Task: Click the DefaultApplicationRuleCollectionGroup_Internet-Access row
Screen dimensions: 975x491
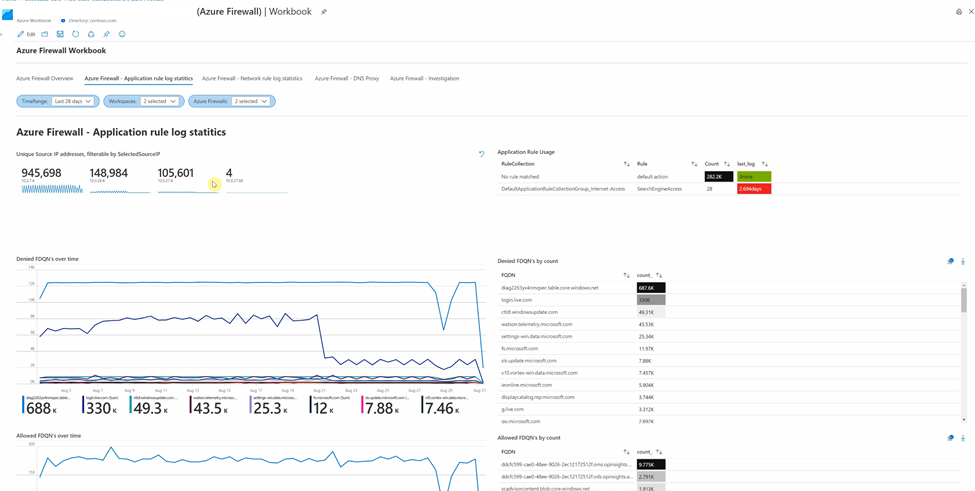Action: [729, 188]
